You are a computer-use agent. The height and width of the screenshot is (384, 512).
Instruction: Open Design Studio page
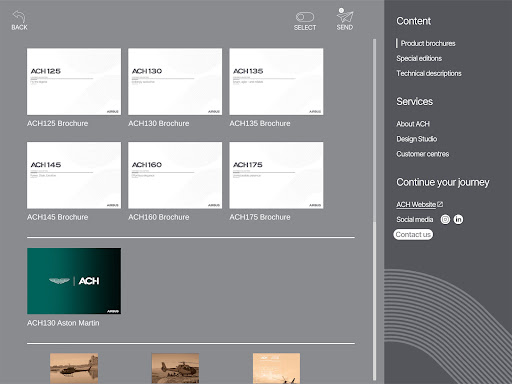click(x=417, y=139)
